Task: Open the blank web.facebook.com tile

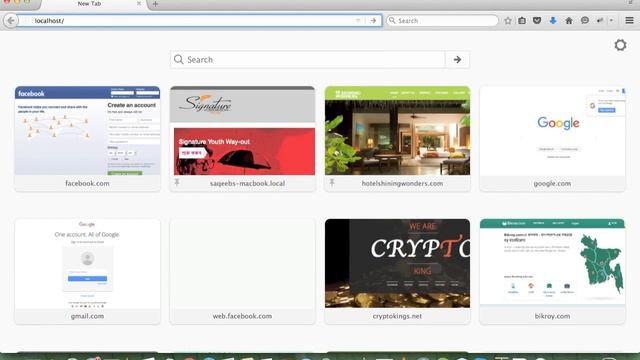Action: 242,271
